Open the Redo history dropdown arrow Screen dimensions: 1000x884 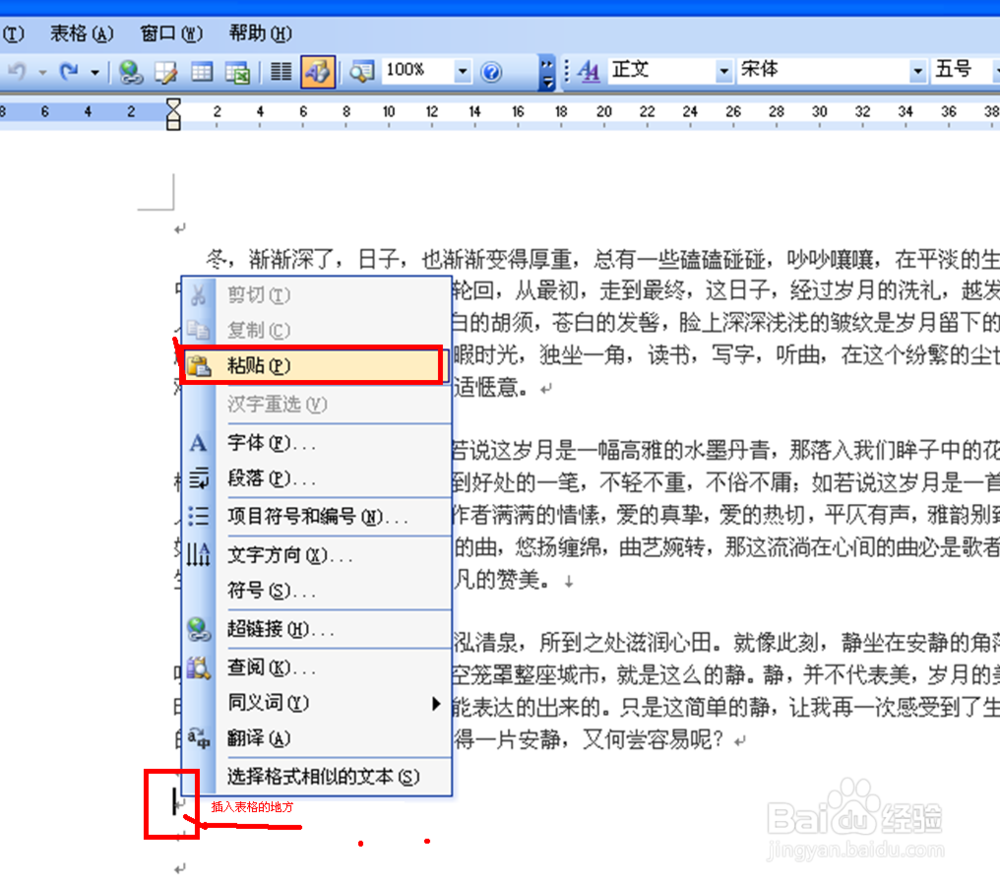coord(94,72)
